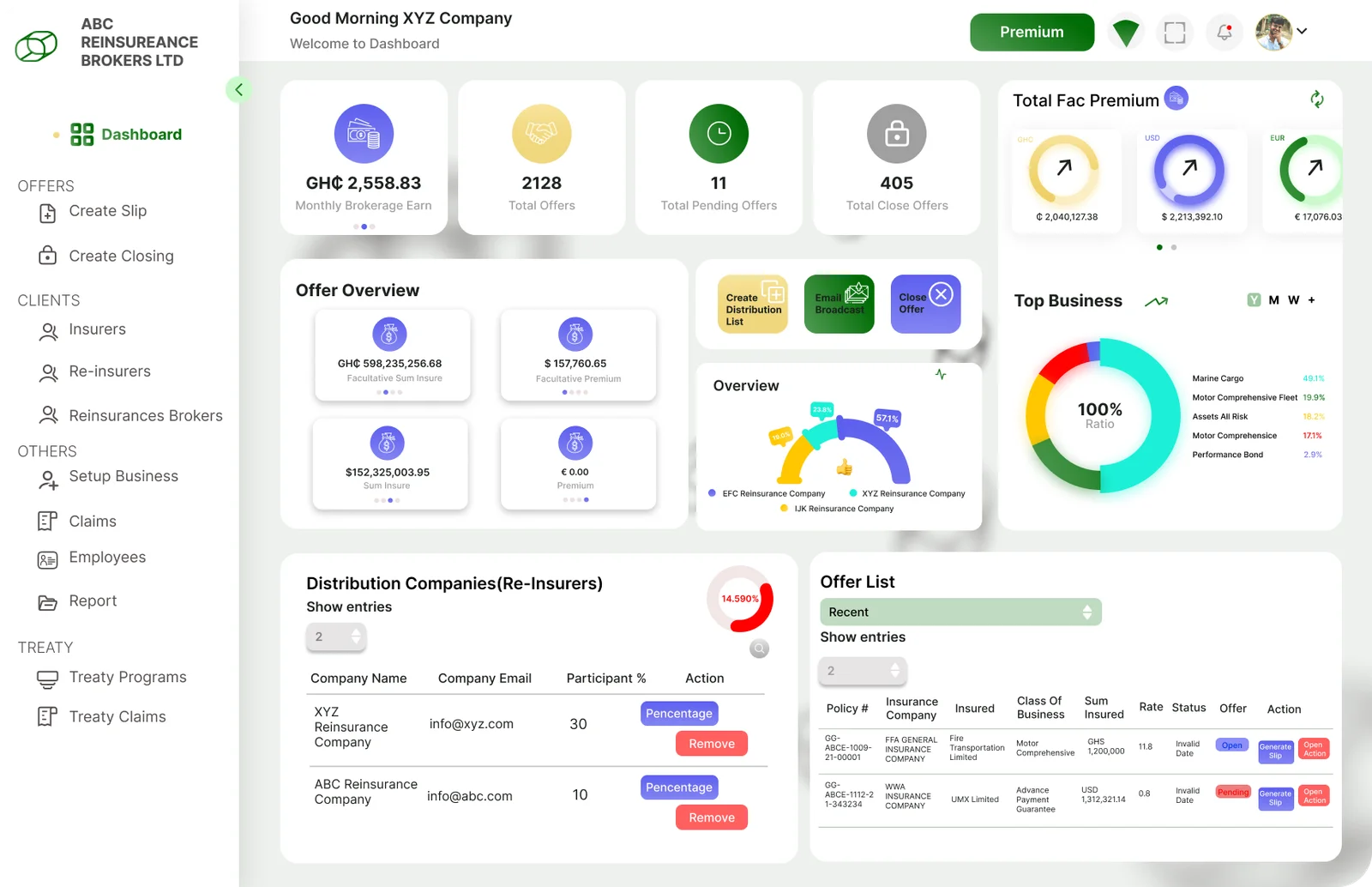Select Marine Cargo legend entry
The width and height of the screenshot is (1372, 887).
pyautogui.click(x=1258, y=378)
